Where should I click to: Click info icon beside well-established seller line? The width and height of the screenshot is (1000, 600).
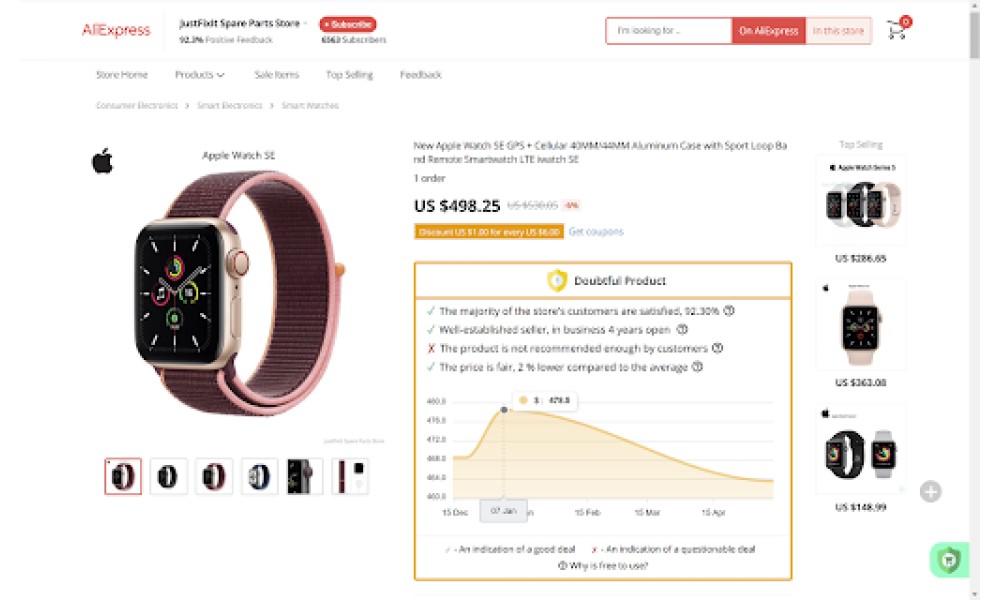click(x=682, y=330)
